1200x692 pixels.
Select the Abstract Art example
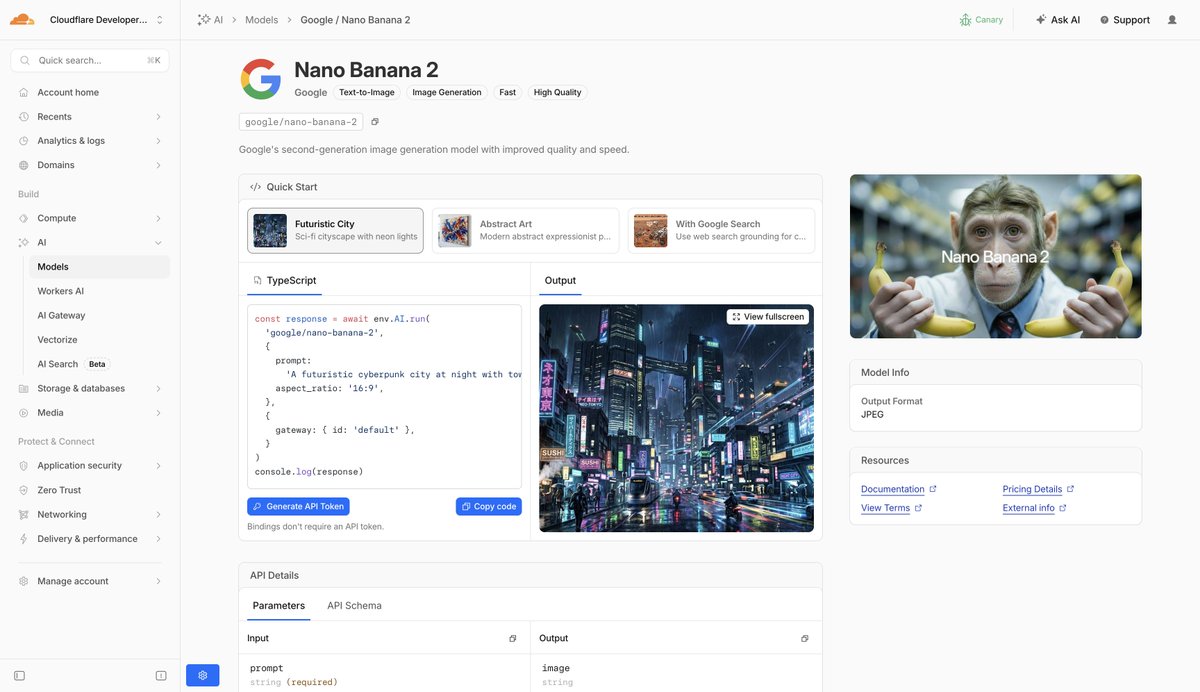pyautogui.click(x=526, y=231)
